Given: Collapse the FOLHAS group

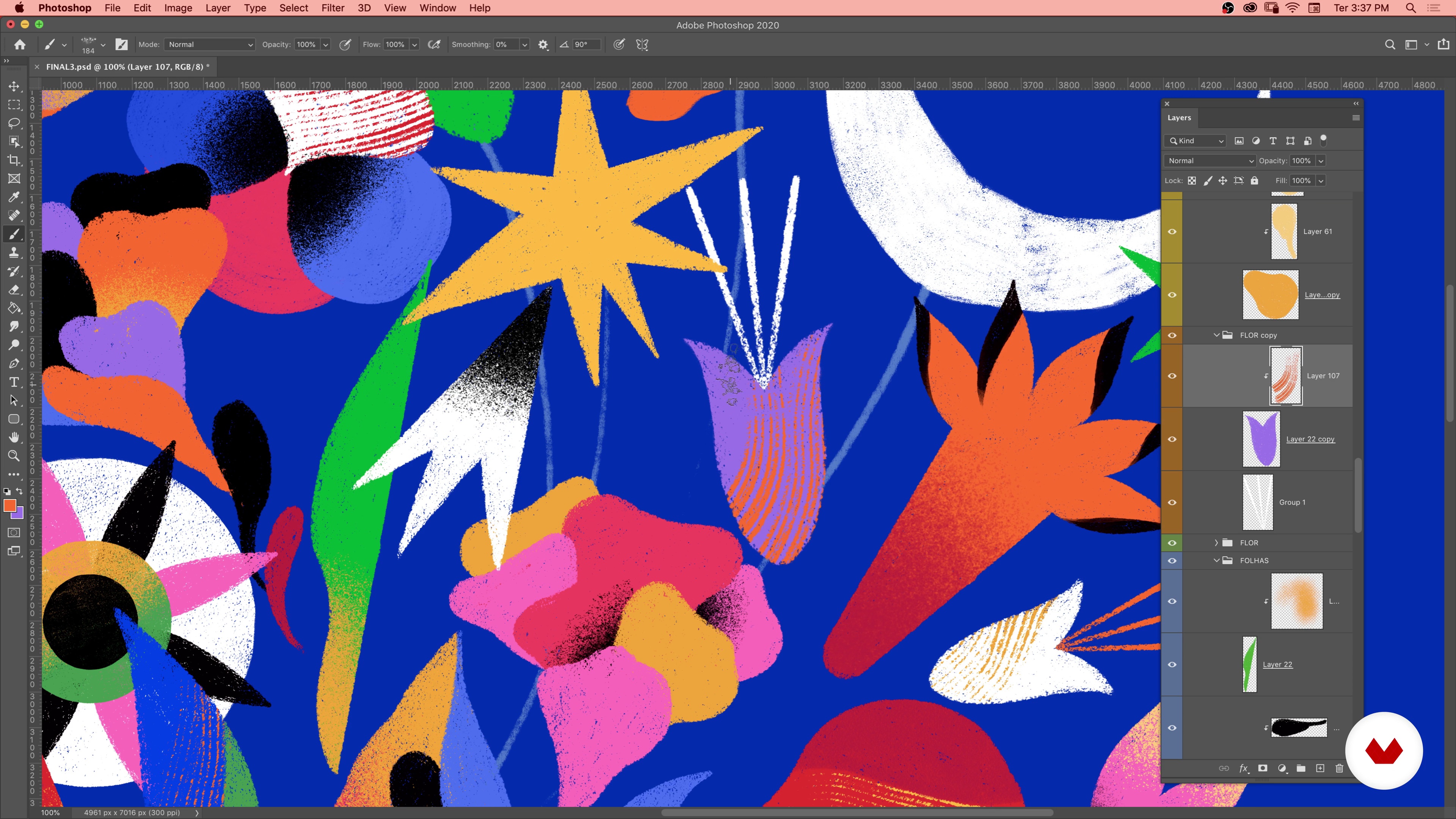Looking at the screenshot, I should (x=1216, y=561).
